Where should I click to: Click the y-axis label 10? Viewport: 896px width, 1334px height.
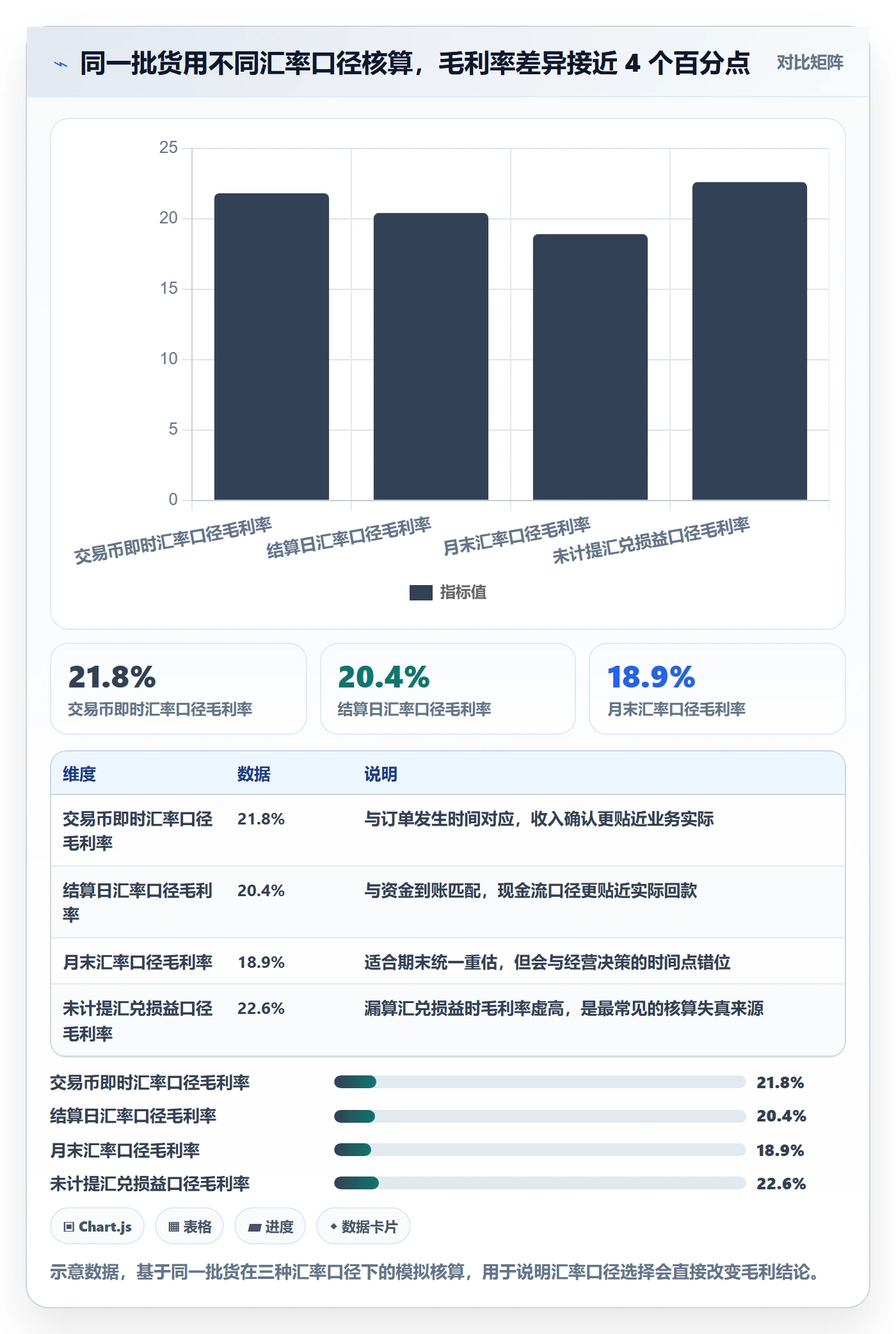point(168,358)
